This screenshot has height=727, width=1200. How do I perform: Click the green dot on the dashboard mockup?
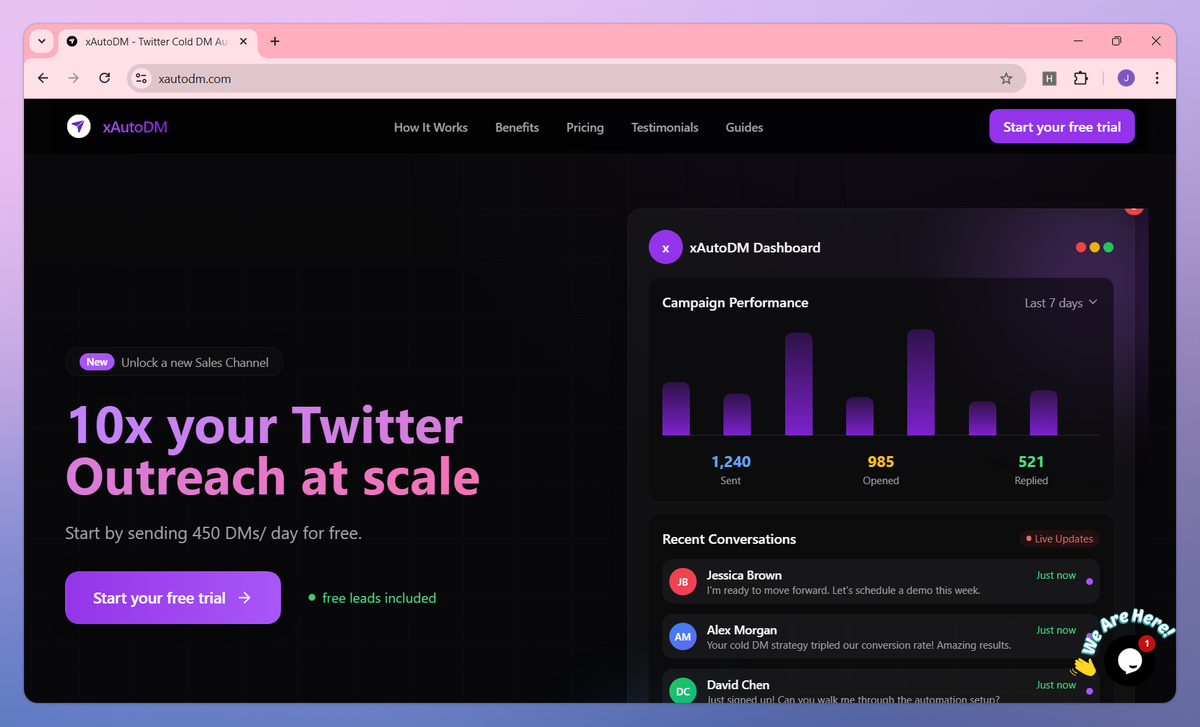click(1108, 247)
